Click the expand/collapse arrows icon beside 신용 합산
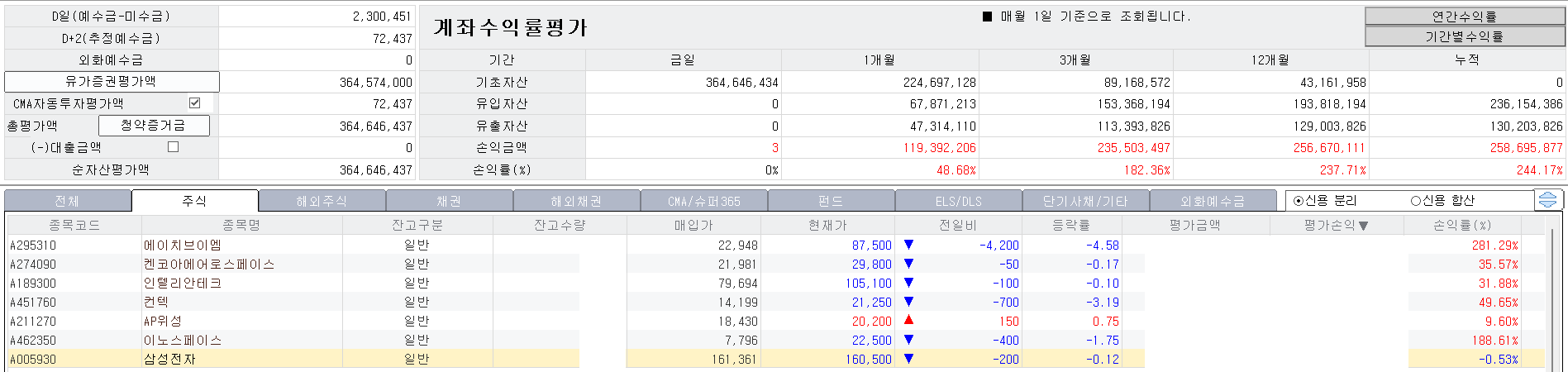Viewport: 1568px width, 372px height. [x=1548, y=200]
